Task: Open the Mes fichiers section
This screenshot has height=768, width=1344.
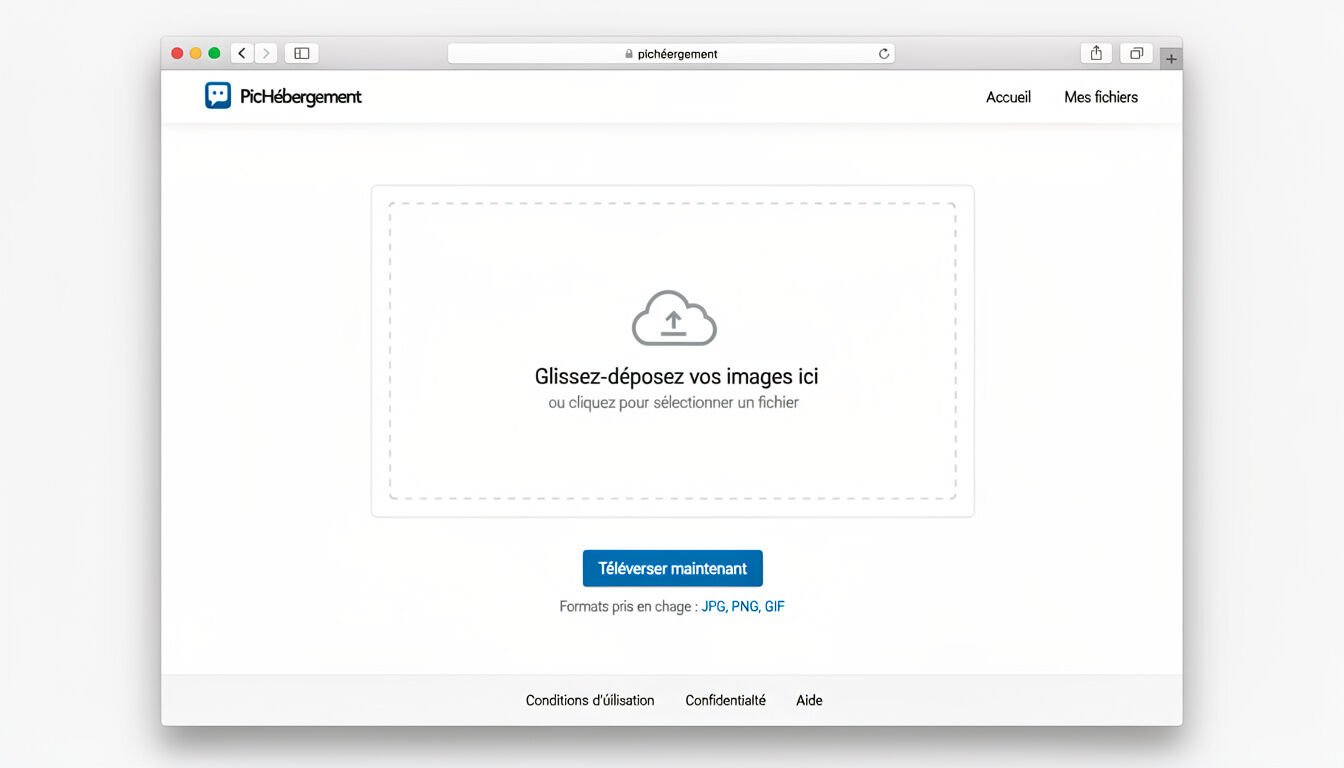Action: (1101, 96)
